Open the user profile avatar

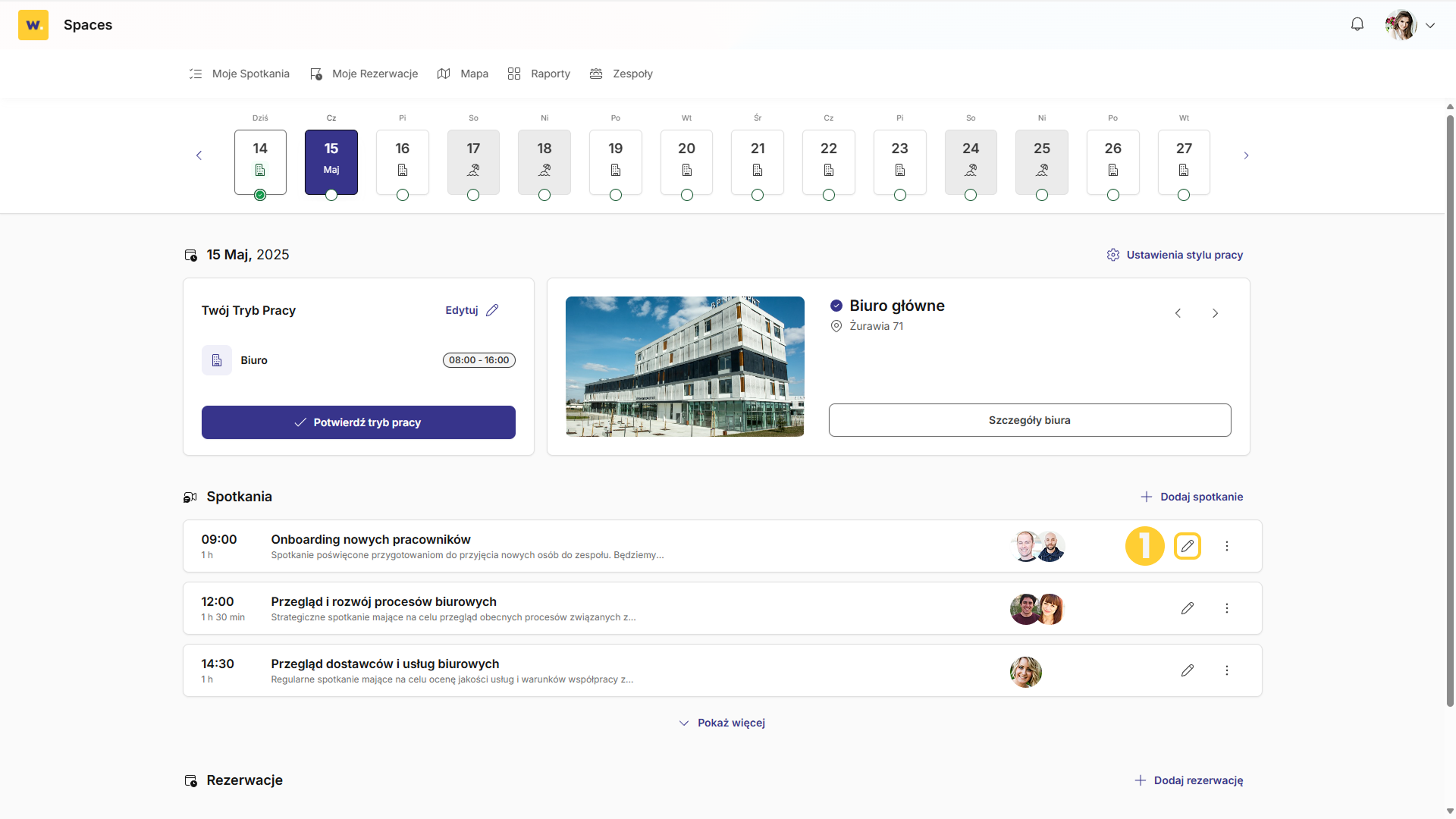[1401, 25]
